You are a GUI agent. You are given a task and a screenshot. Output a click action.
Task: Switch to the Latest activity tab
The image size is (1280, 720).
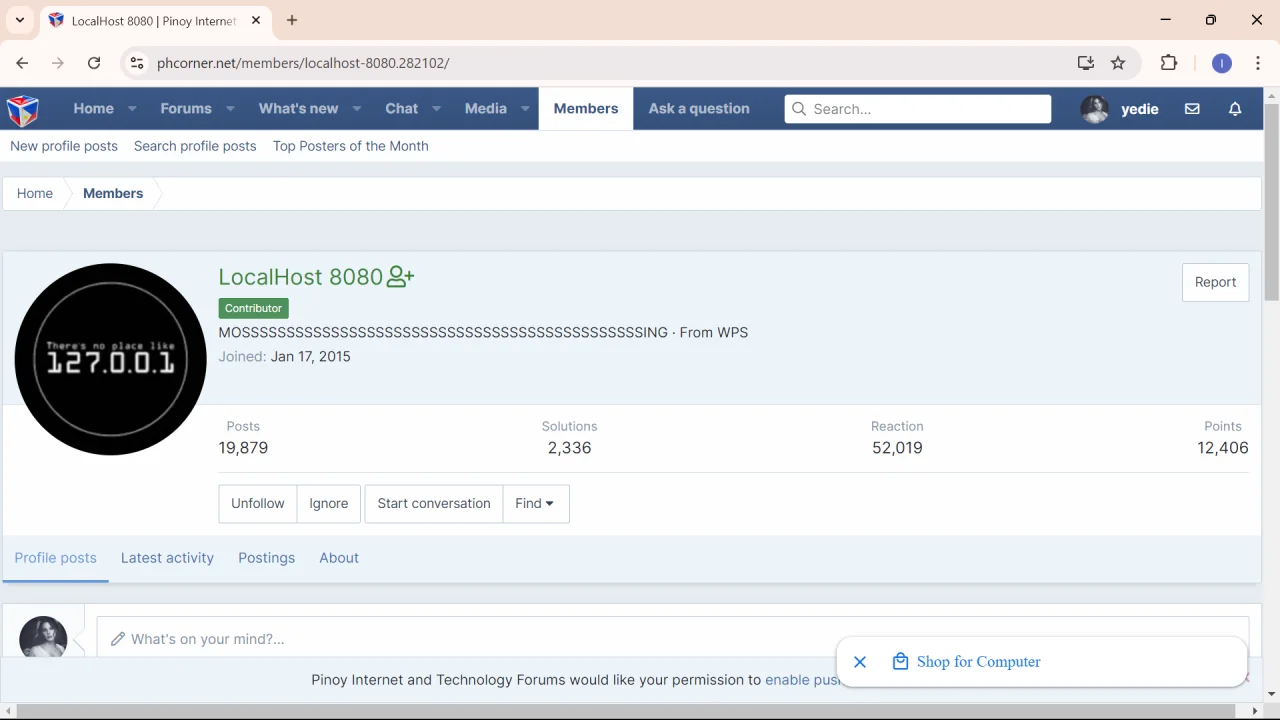tap(167, 558)
